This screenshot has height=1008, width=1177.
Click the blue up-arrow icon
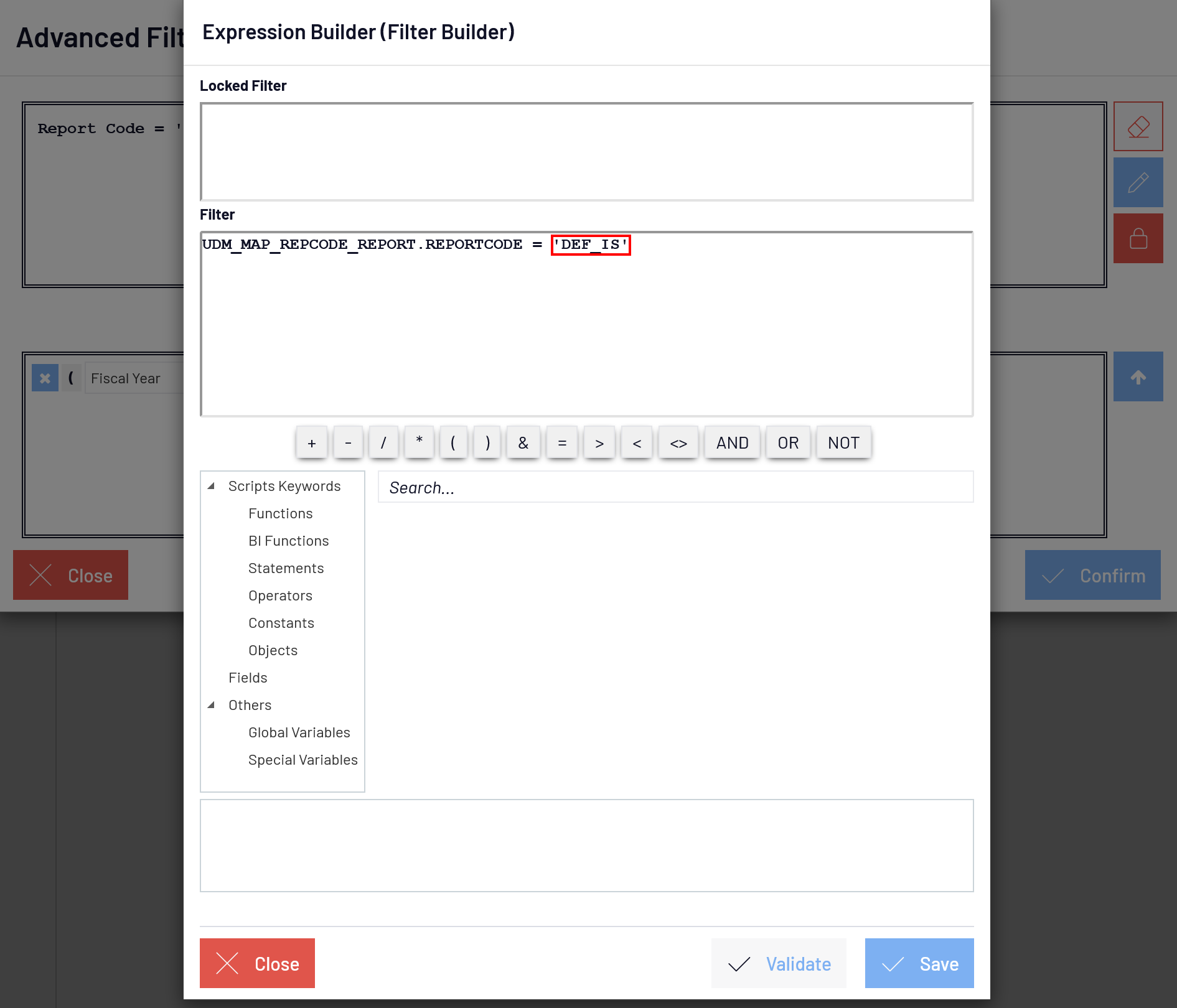point(1138,376)
